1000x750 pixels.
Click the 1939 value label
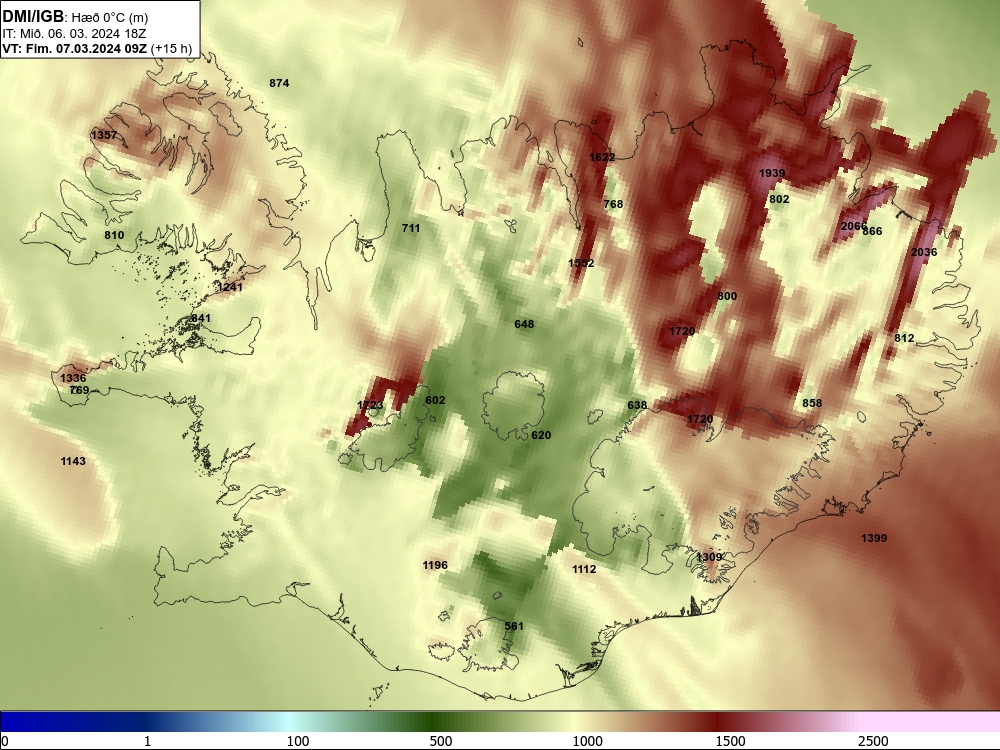pyautogui.click(x=772, y=173)
